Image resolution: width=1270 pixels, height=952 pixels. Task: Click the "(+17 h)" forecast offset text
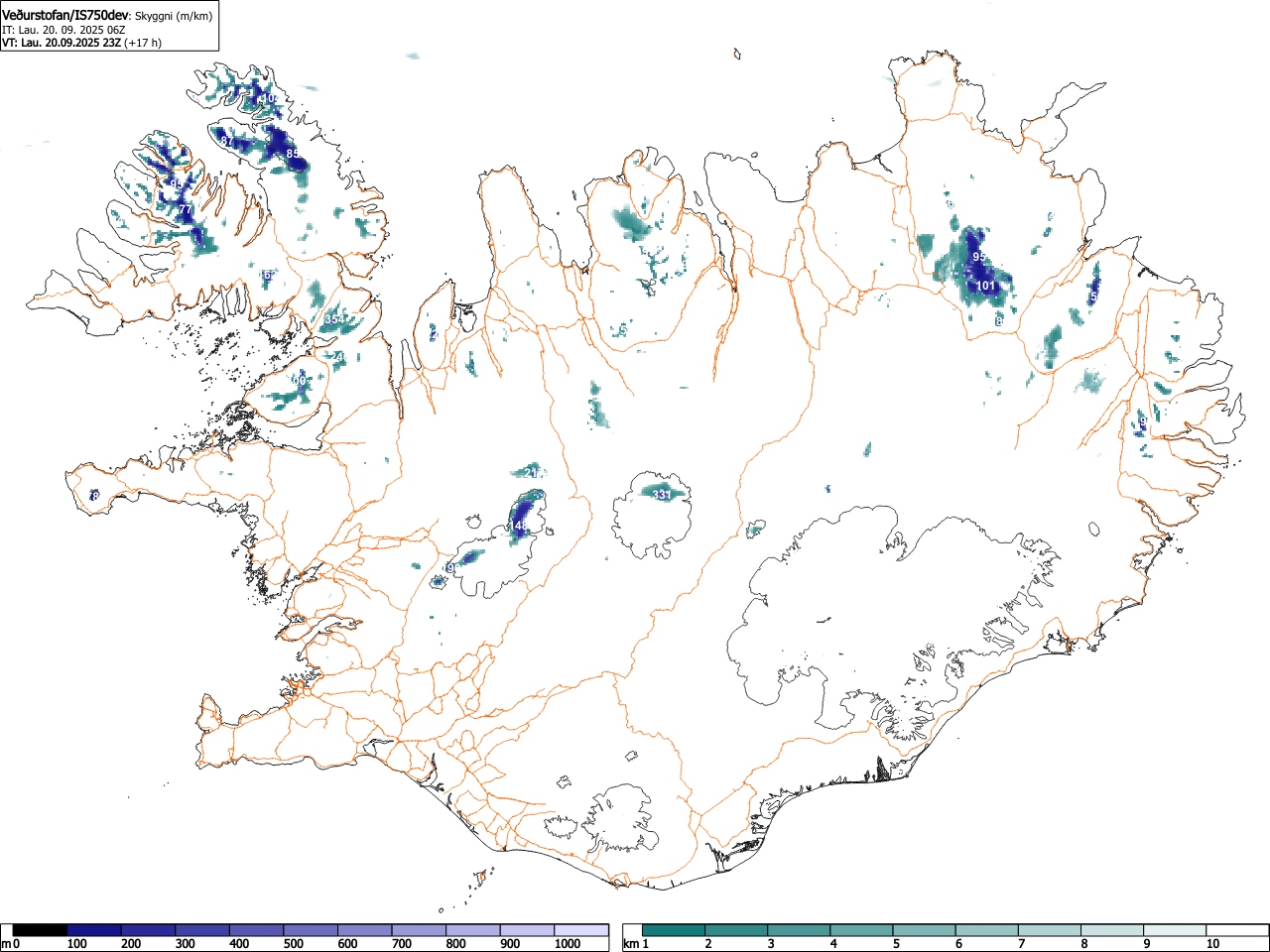143,43
